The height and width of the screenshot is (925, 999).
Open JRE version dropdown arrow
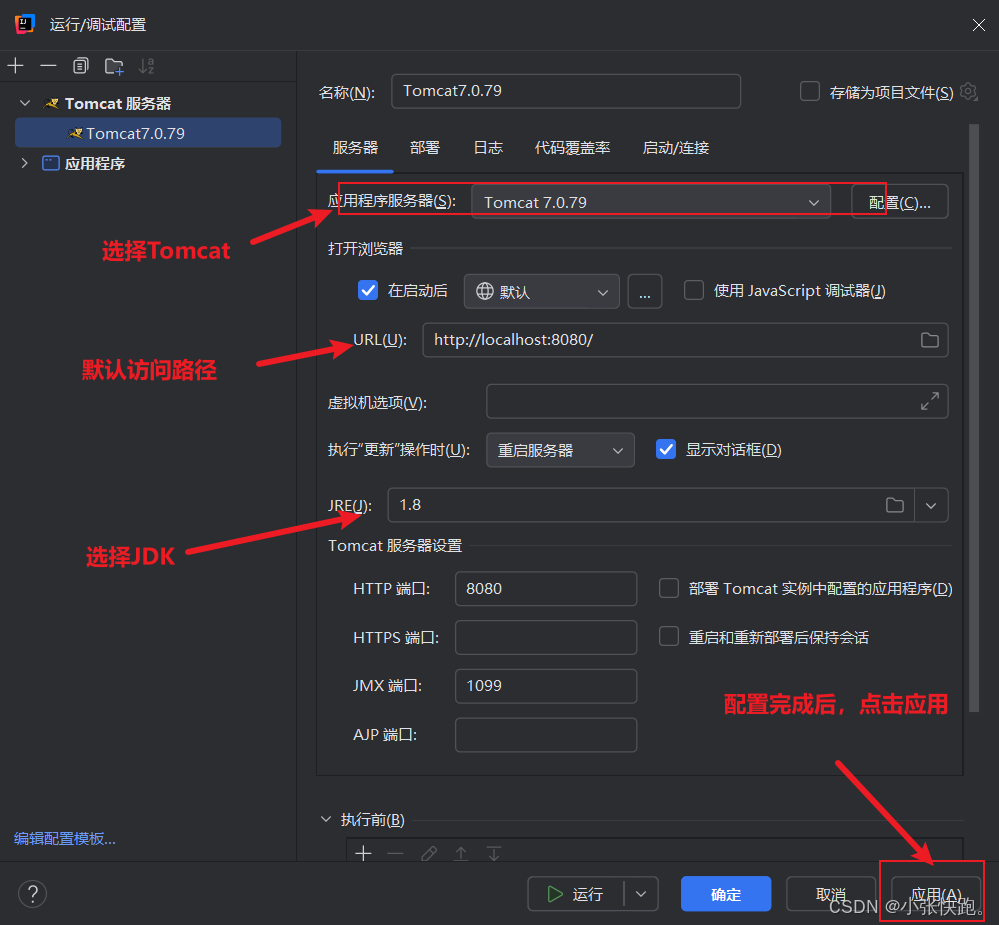931,505
